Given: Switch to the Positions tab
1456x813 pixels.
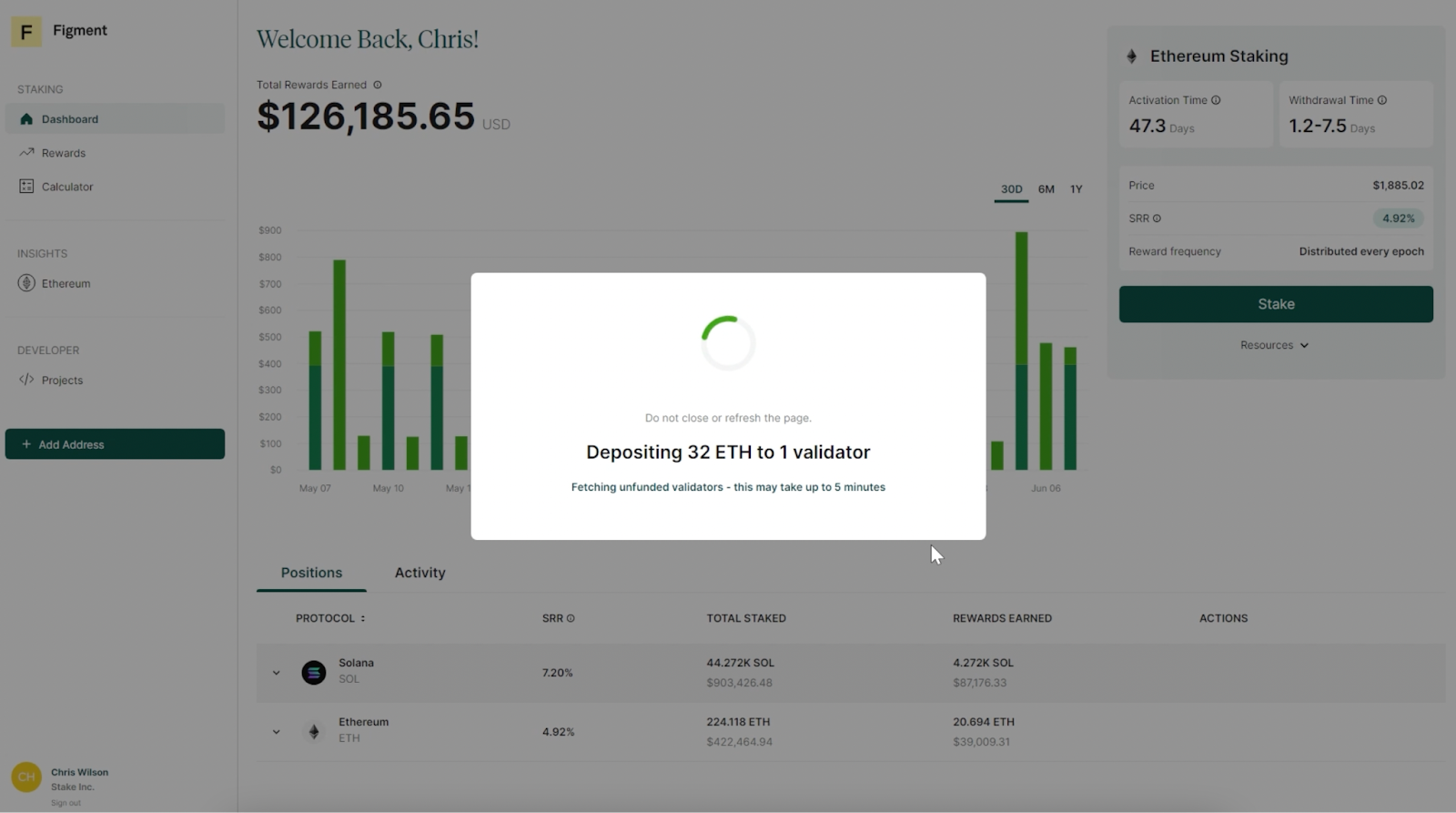Looking at the screenshot, I should (x=311, y=573).
